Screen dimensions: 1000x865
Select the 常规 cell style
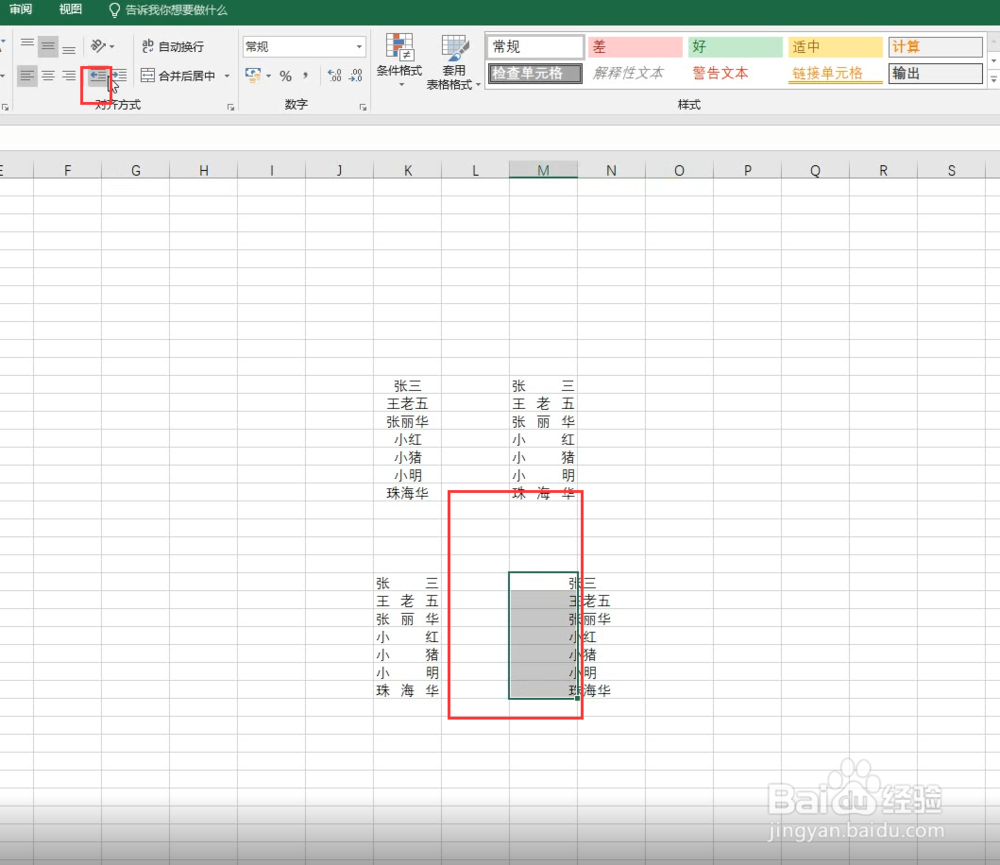pyautogui.click(x=536, y=47)
